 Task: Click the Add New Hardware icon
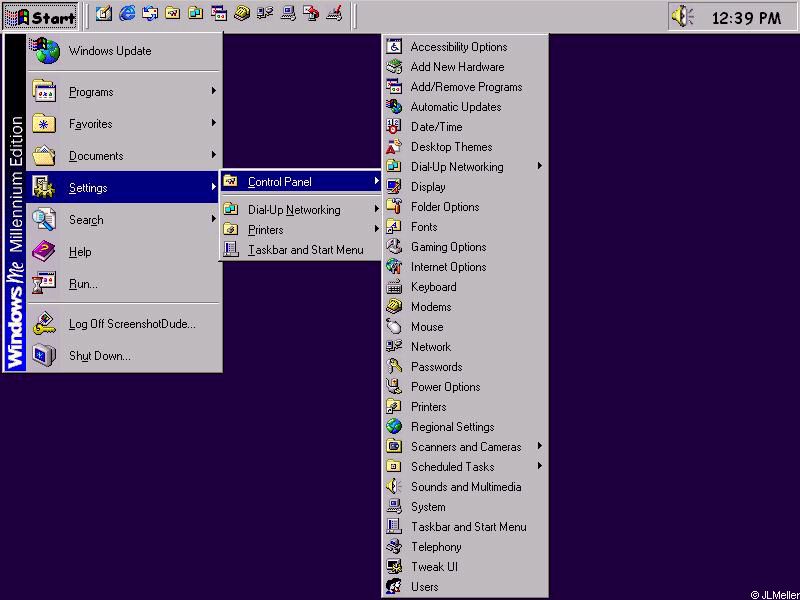(x=394, y=66)
